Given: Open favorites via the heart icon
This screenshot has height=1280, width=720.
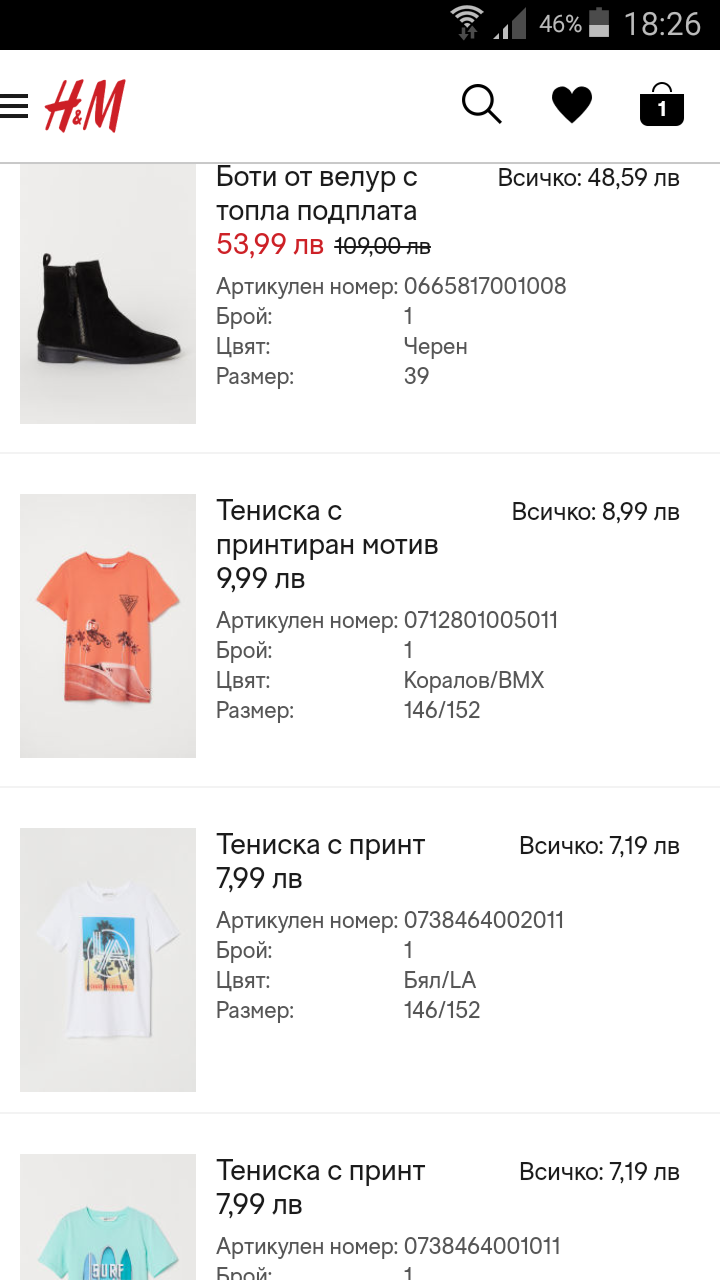Looking at the screenshot, I should pyautogui.click(x=572, y=104).
